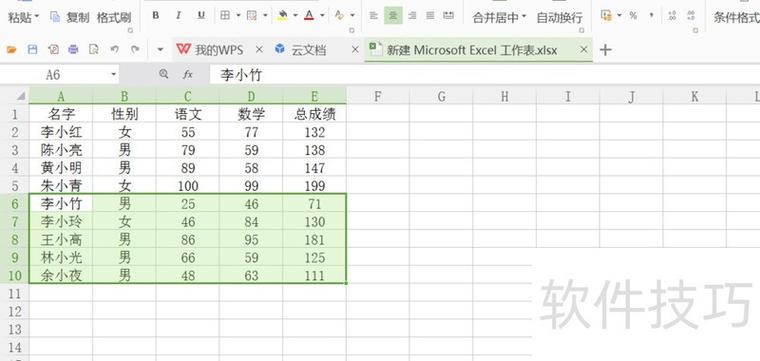The height and width of the screenshot is (361, 760).
Task: Select column C header
Action: pyautogui.click(x=188, y=96)
